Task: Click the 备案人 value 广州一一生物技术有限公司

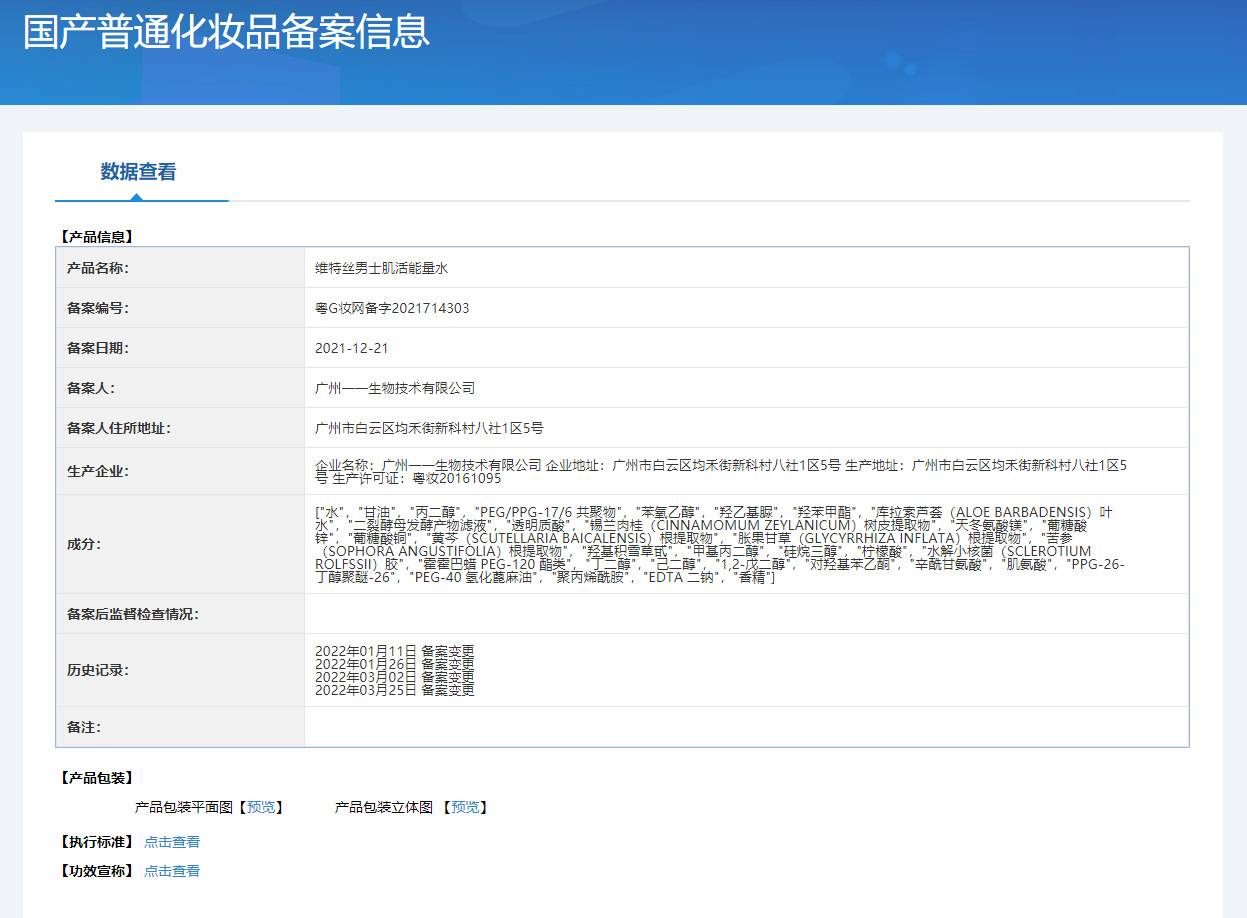Action: click(x=395, y=388)
